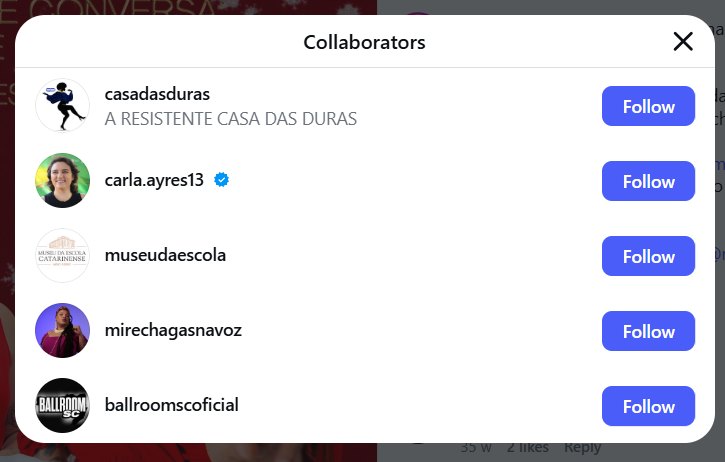Follow museudaescola
The width and height of the screenshot is (725, 462).
click(x=648, y=256)
